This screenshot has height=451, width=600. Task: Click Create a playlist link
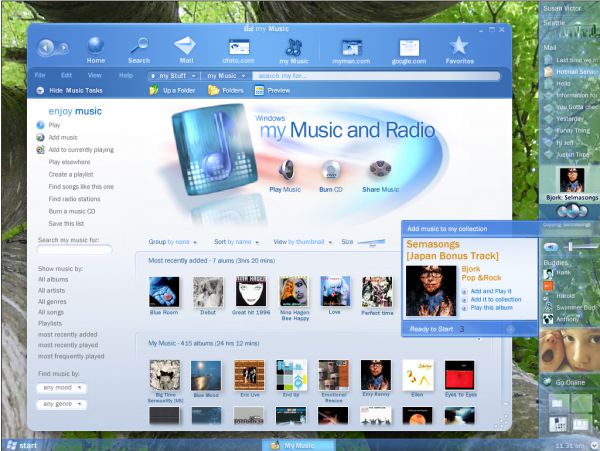point(71,174)
